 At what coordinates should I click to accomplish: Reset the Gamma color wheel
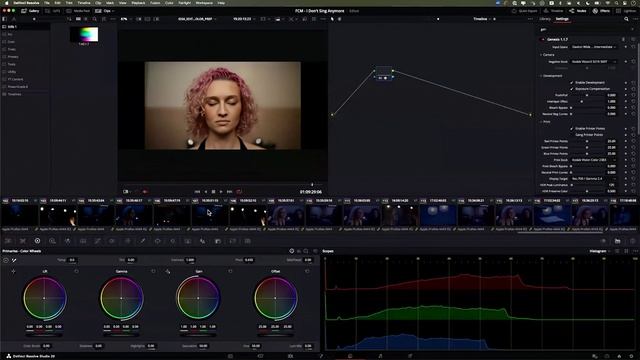click(x=153, y=271)
